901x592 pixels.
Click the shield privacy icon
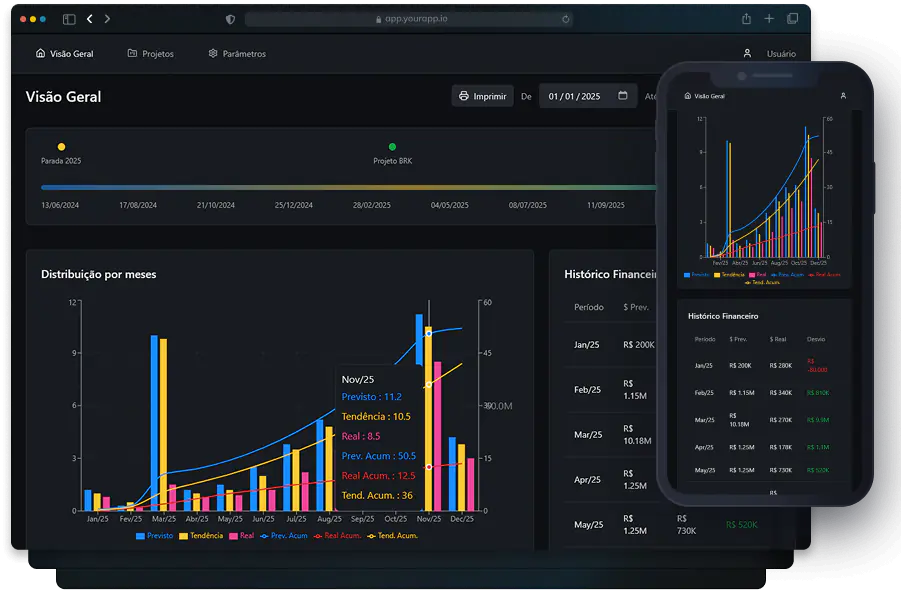tap(230, 19)
